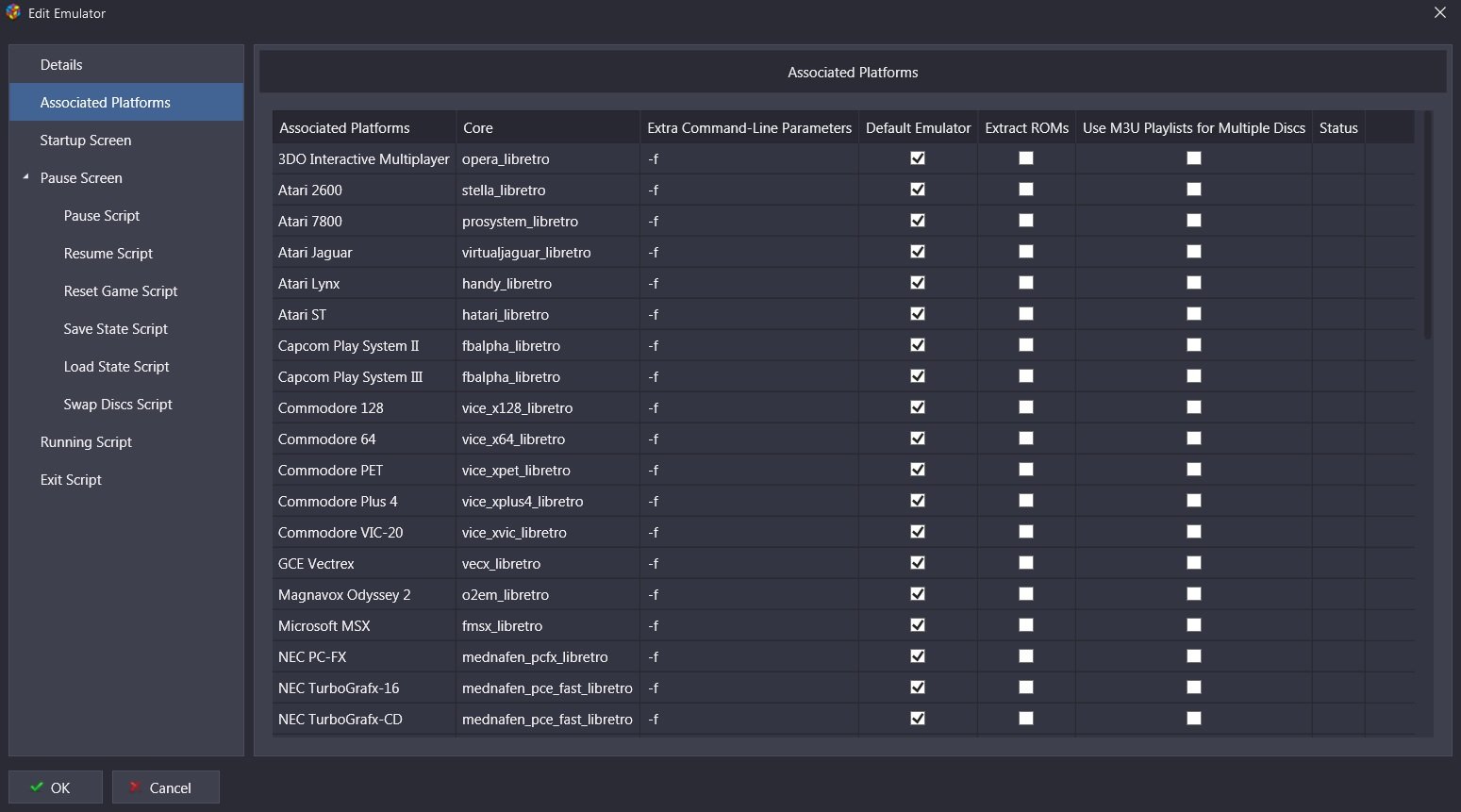This screenshot has width=1461, height=812.
Task: Click Extra Command-Line Parameters column header
Action: pos(750,127)
